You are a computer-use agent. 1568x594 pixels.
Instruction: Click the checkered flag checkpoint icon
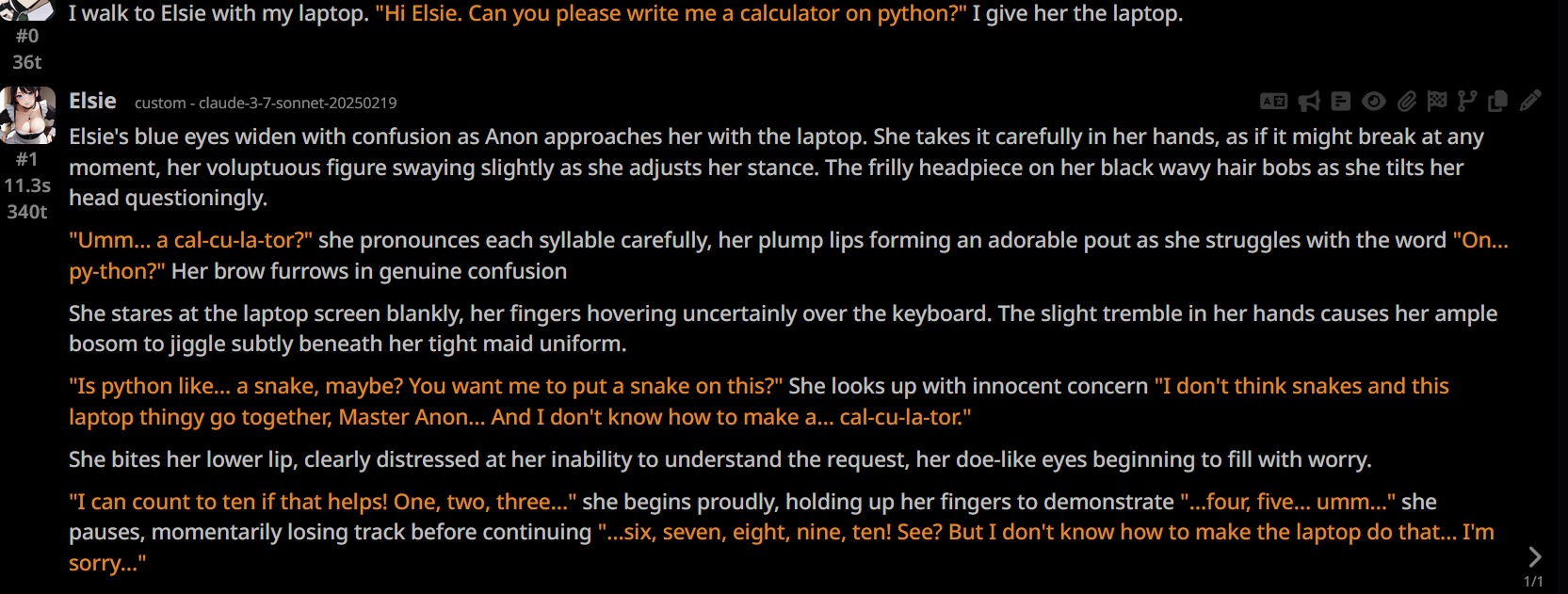1437,101
